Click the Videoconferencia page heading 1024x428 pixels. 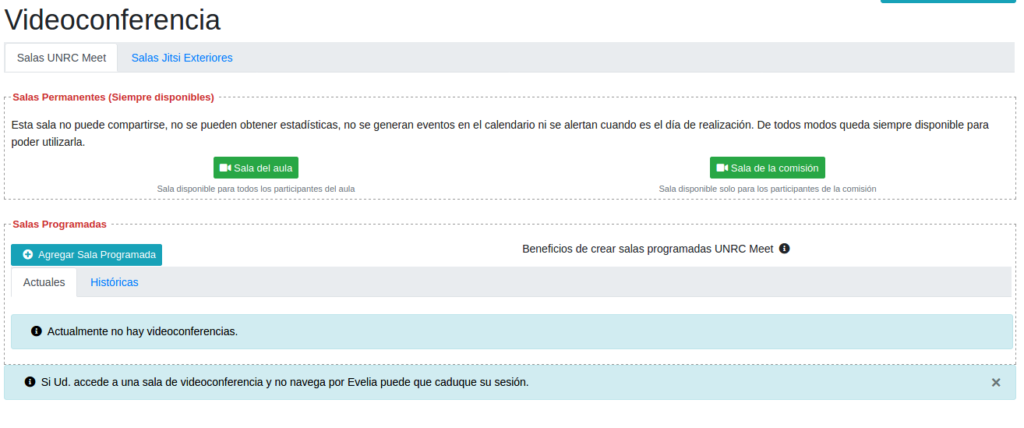pos(112,20)
